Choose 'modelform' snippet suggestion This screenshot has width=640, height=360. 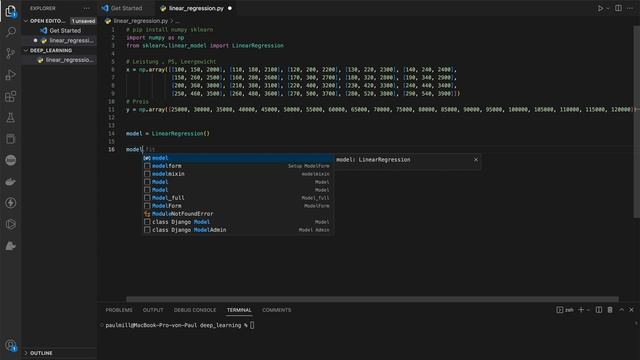point(238,166)
